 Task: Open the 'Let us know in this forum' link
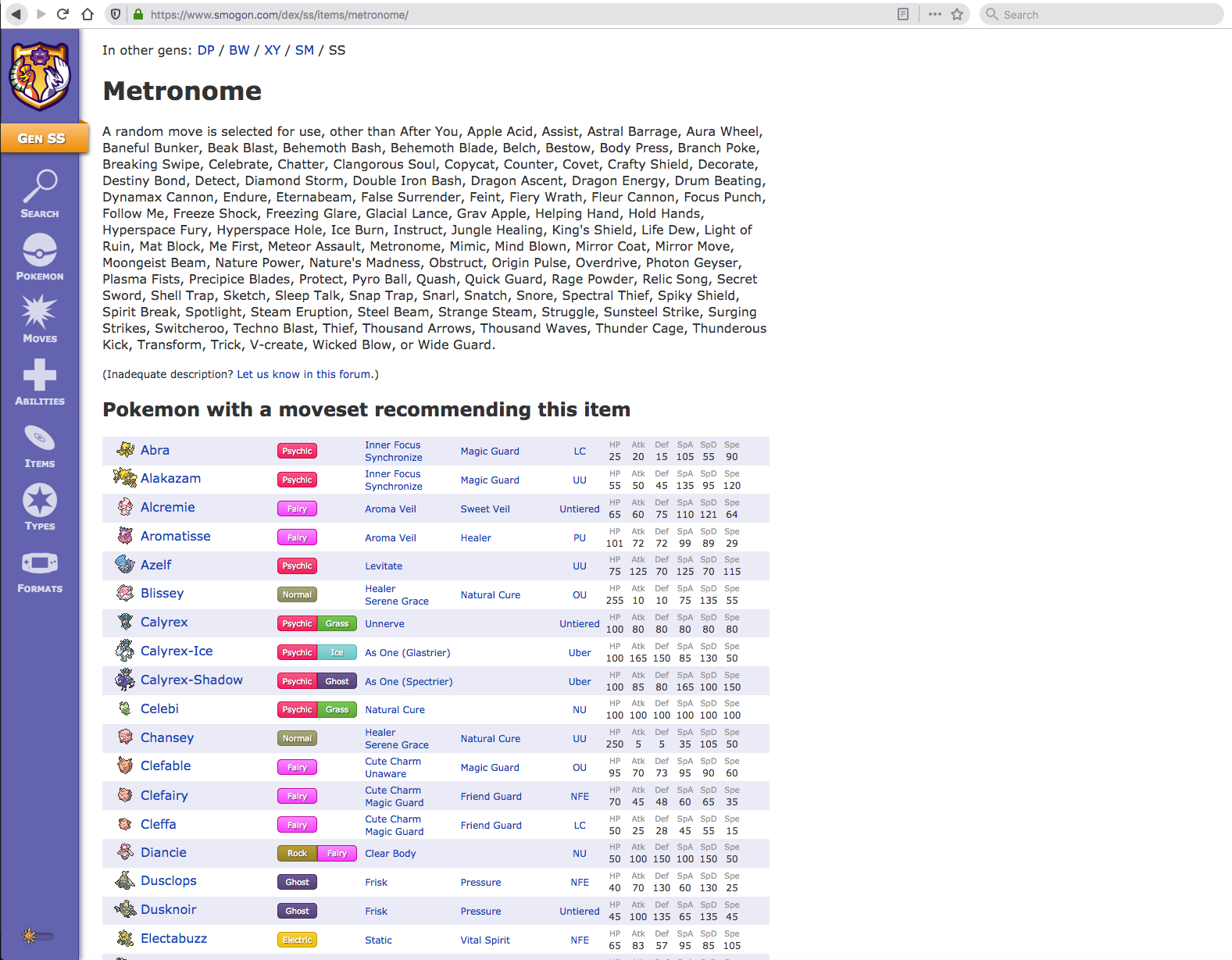pyautogui.click(x=304, y=374)
